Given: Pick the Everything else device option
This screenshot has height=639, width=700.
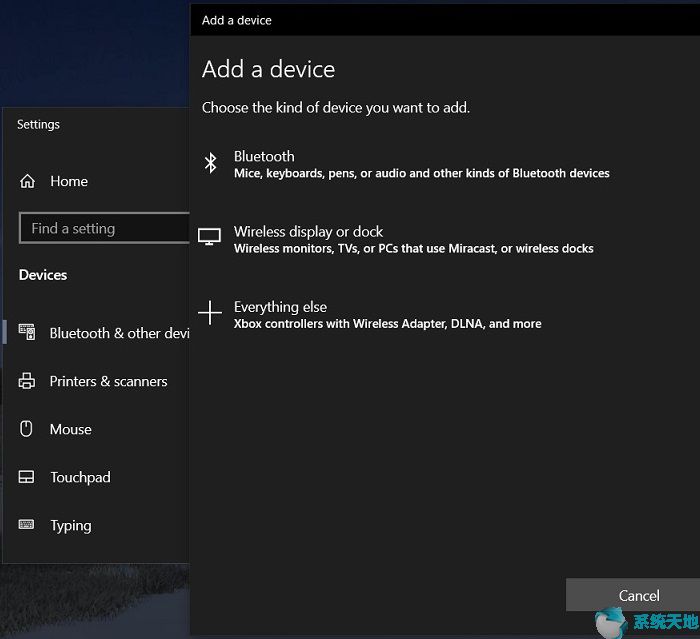Looking at the screenshot, I should coord(371,314).
